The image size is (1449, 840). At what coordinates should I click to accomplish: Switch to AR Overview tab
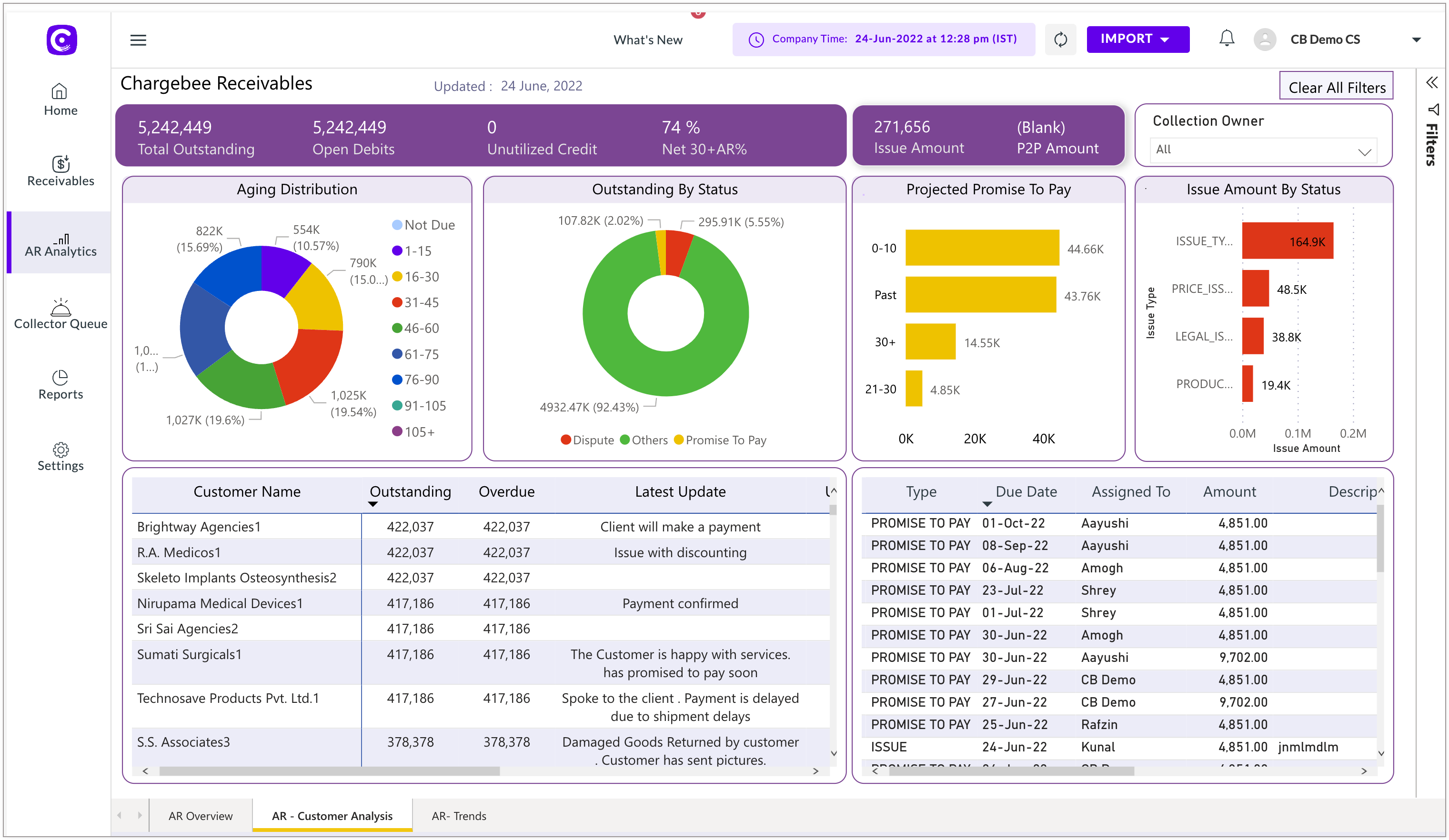(200, 815)
